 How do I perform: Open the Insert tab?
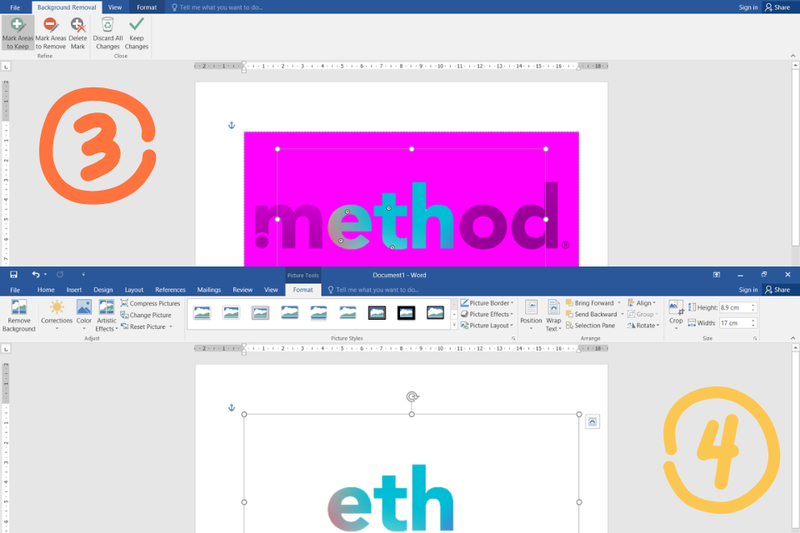pyautogui.click(x=74, y=290)
